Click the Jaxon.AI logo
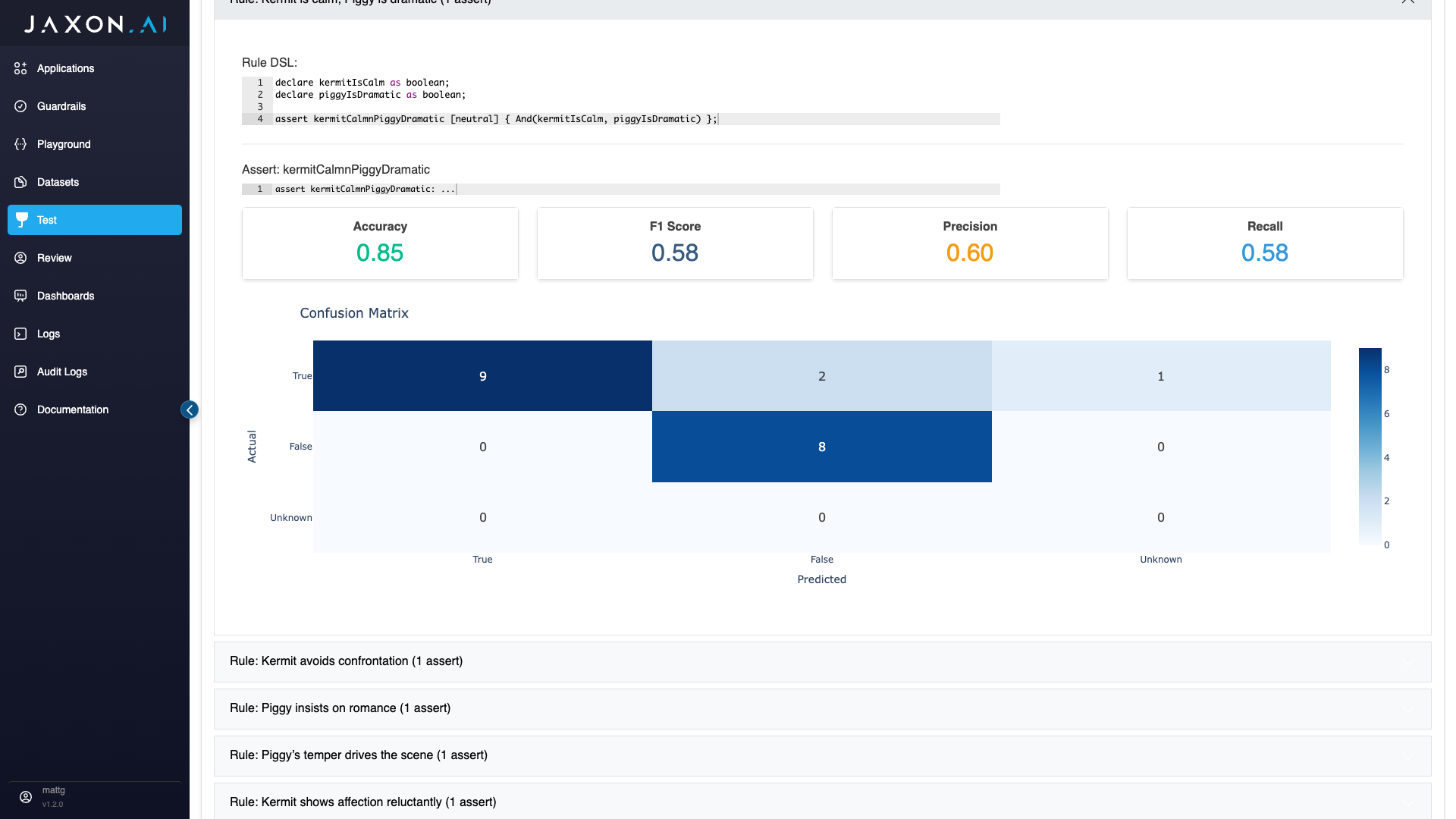The height and width of the screenshot is (819, 1456). (95, 24)
